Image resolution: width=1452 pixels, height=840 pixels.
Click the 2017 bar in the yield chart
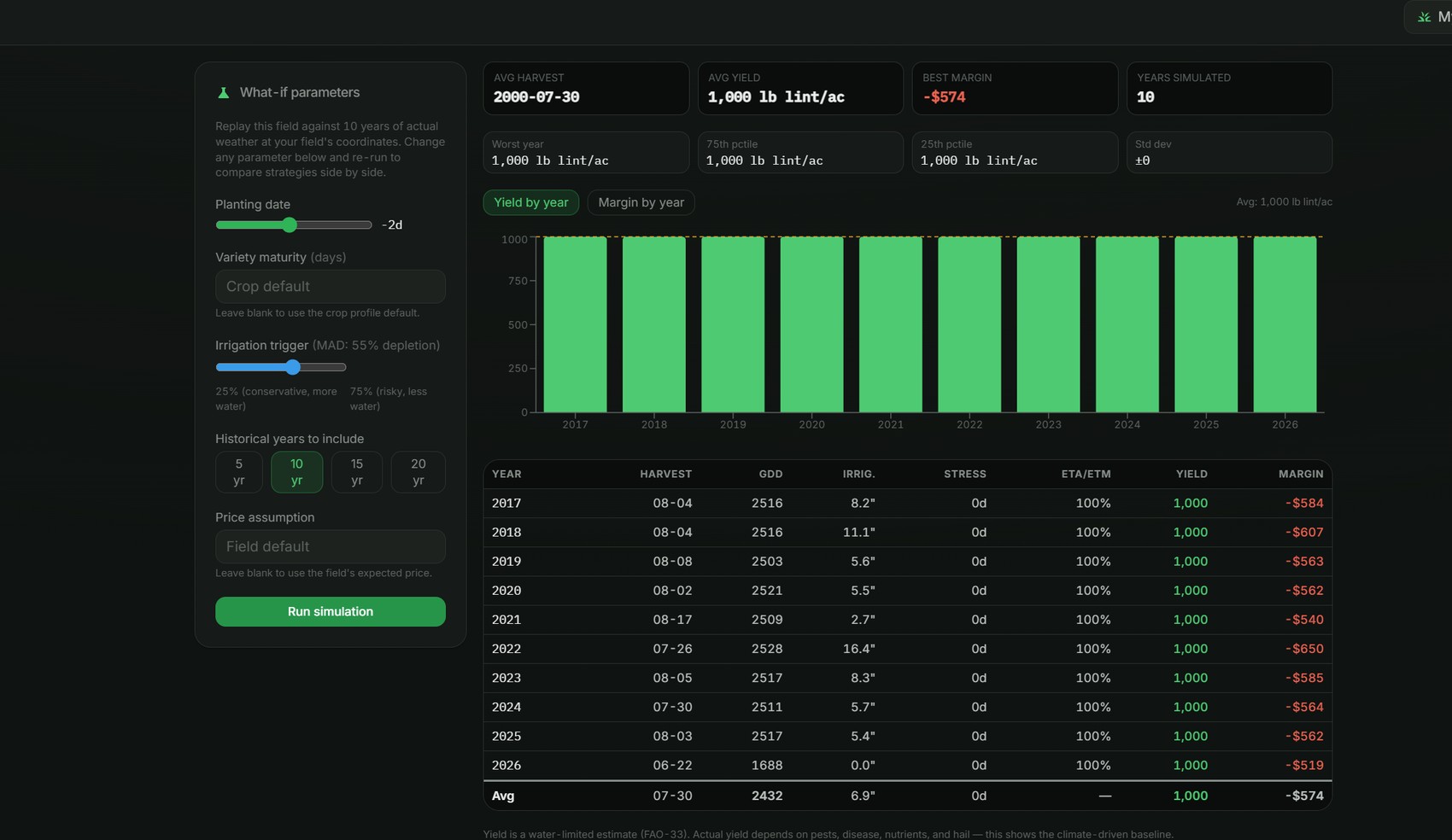click(575, 324)
